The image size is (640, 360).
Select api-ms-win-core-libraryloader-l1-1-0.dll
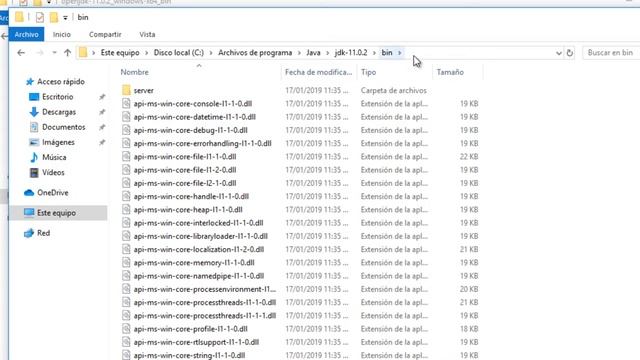(x=200, y=236)
